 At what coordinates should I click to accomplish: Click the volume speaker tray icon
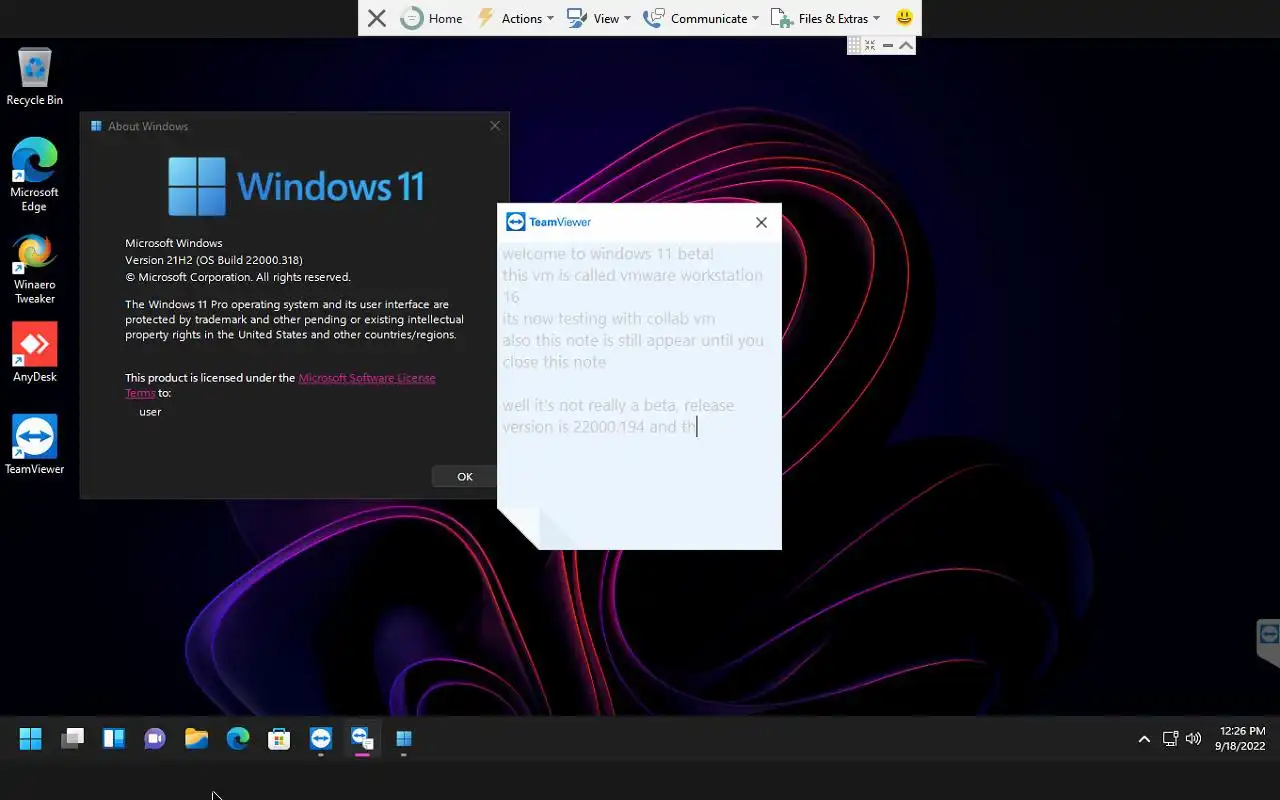tap(1193, 739)
